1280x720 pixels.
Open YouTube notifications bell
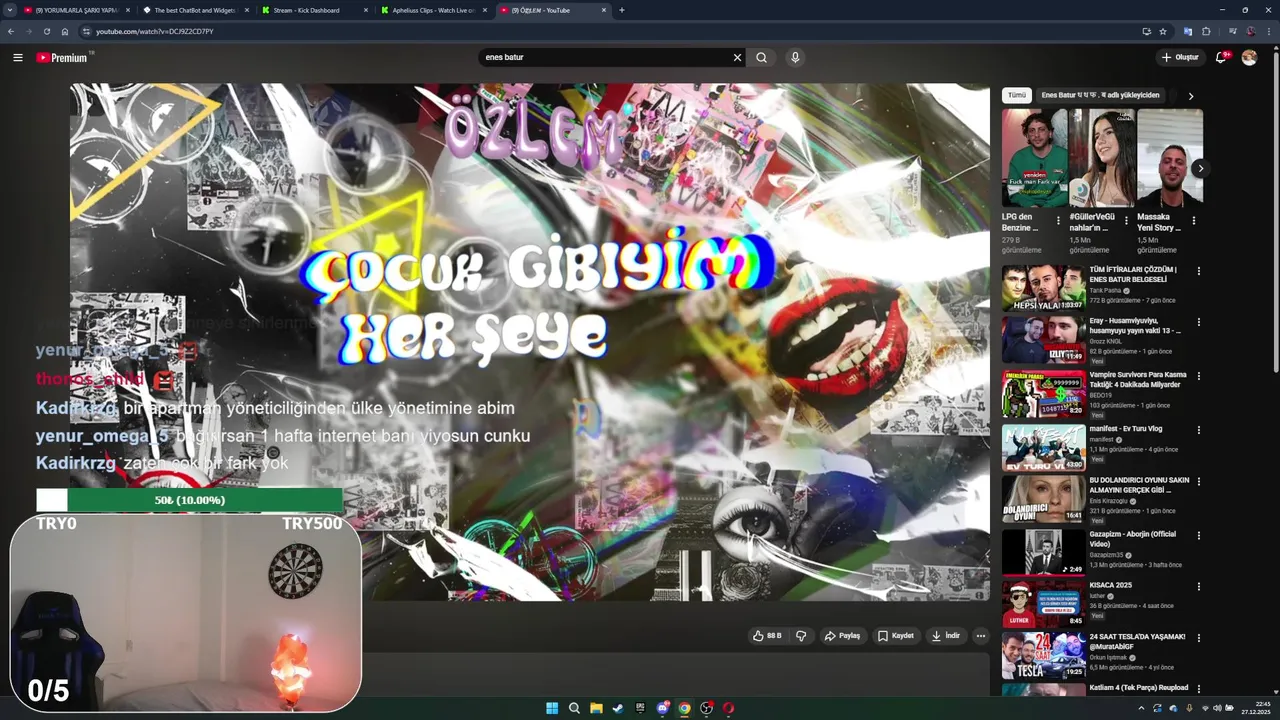click(x=1221, y=57)
